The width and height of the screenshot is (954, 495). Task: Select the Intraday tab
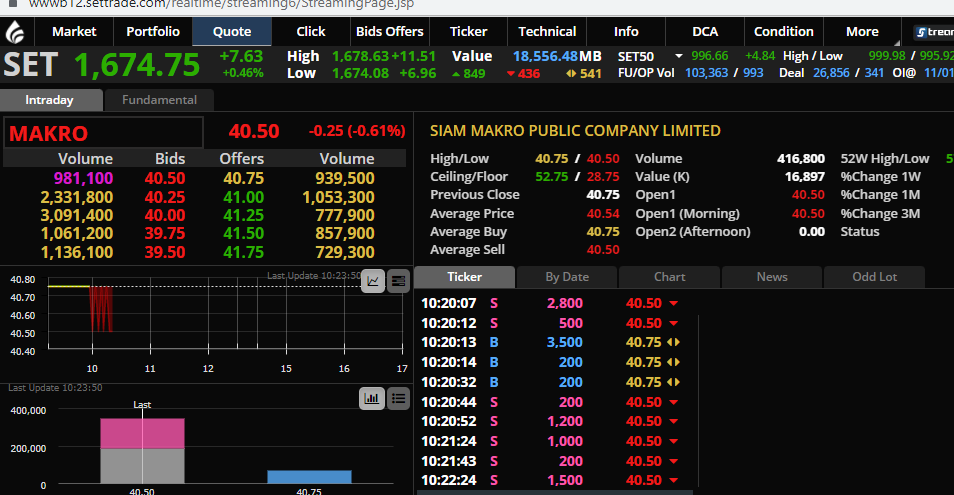point(50,100)
